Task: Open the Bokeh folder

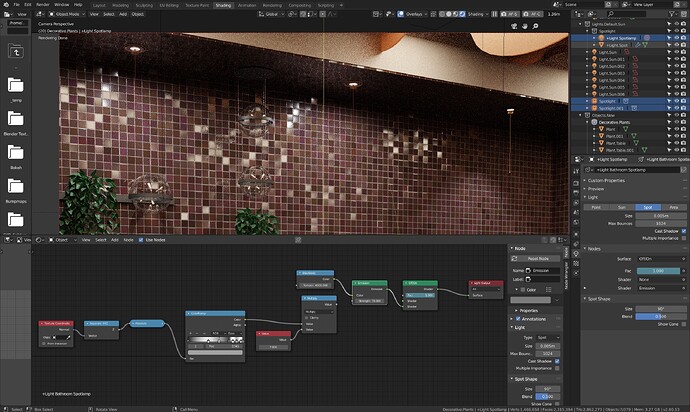Action: pyautogui.click(x=15, y=152)
